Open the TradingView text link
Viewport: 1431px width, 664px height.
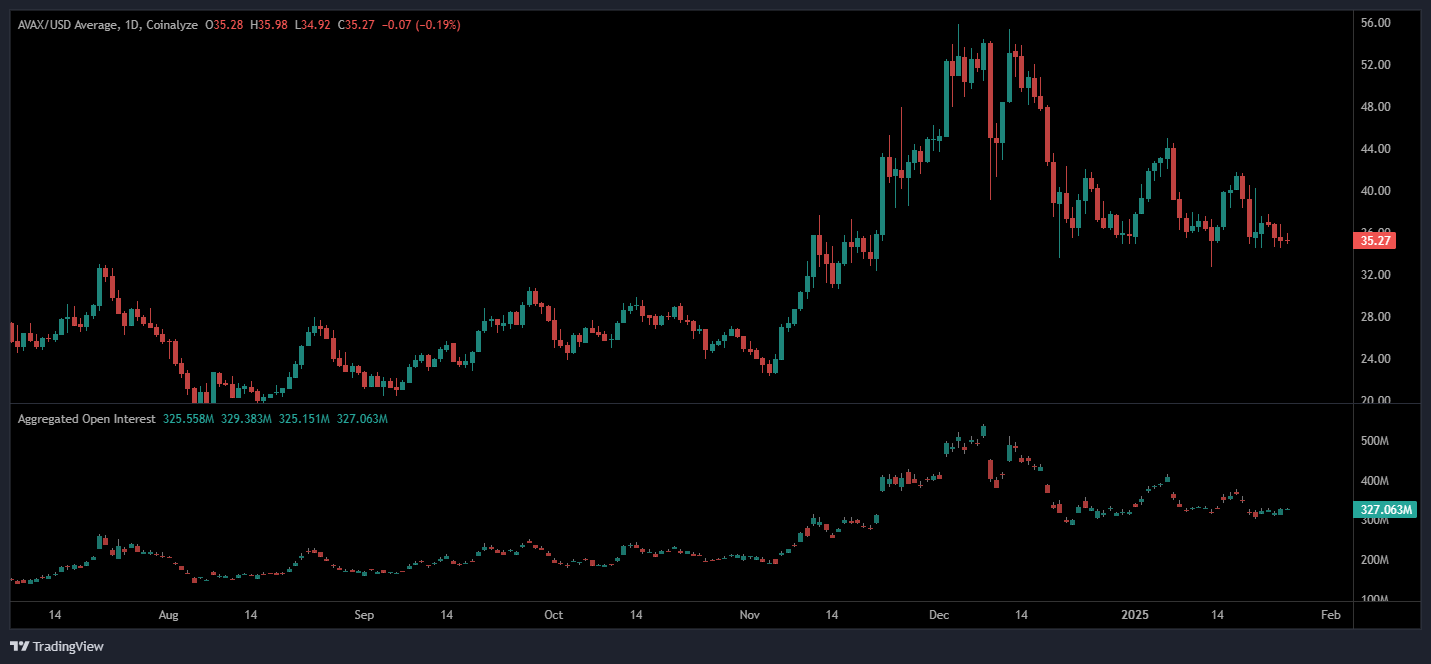pyautogui.click(x=68, y=647)
